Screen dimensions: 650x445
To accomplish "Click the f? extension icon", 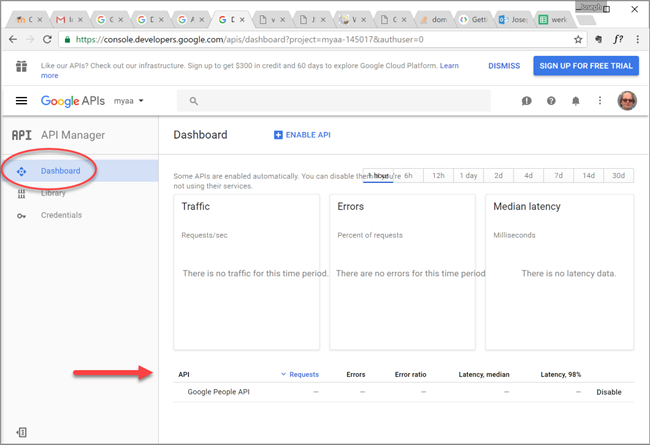I will tap(618, 39).
